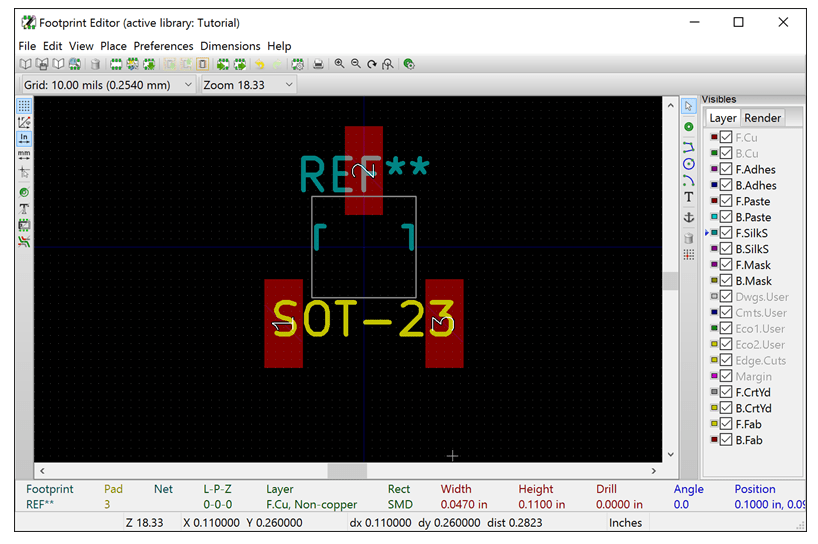Click the select active library icon
The height and width of the screenshot is (544, 818).
pos(26,64)
